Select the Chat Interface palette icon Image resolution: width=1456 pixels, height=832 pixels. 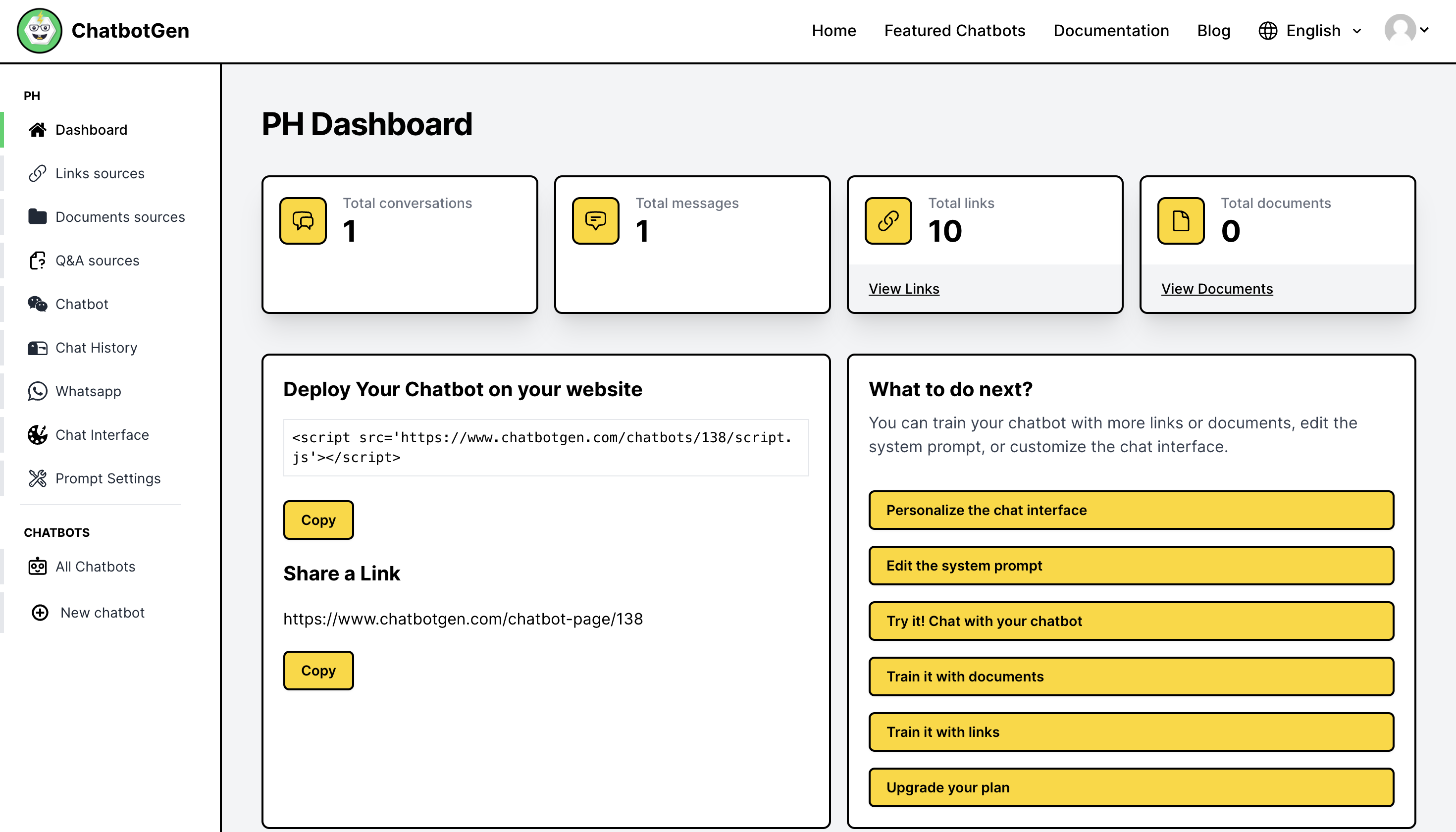pyautogui.click(x=37, y=435)
